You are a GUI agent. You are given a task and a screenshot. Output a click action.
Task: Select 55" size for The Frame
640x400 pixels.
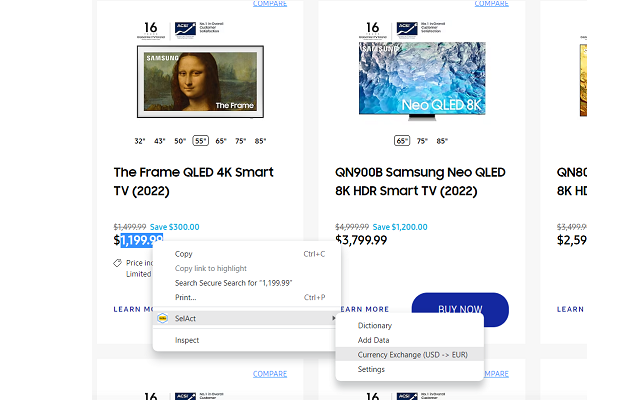tap(200, 141)
